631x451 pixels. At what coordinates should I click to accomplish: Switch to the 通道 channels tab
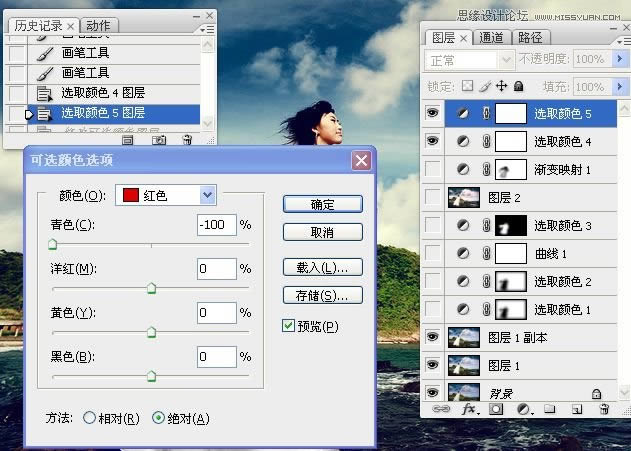[x=491, y=38]
